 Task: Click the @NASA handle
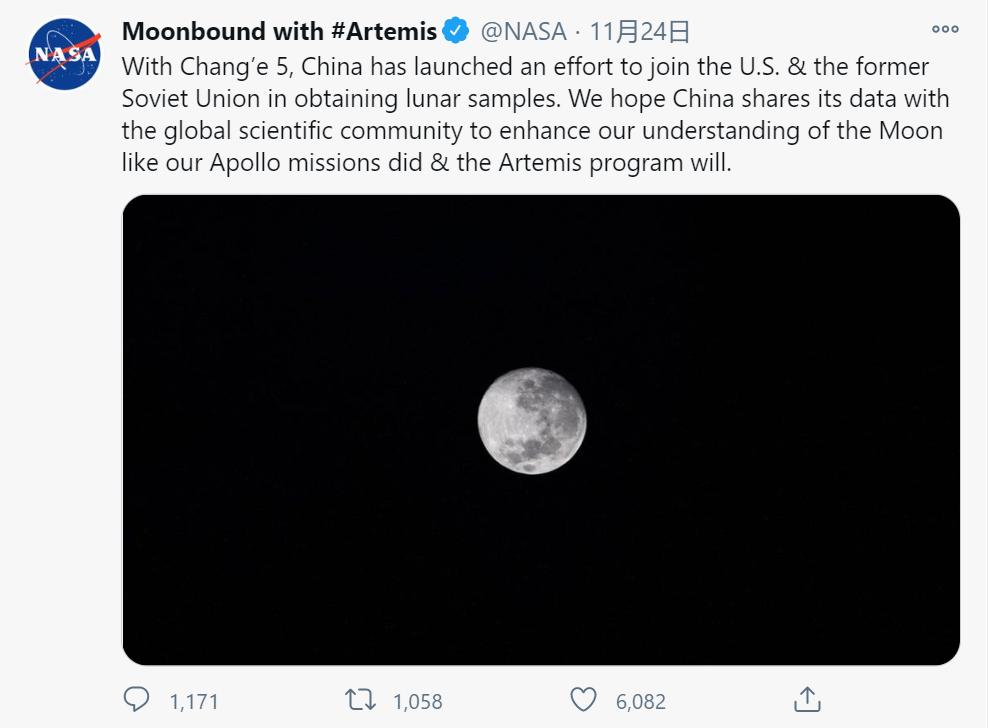point(524,32)
